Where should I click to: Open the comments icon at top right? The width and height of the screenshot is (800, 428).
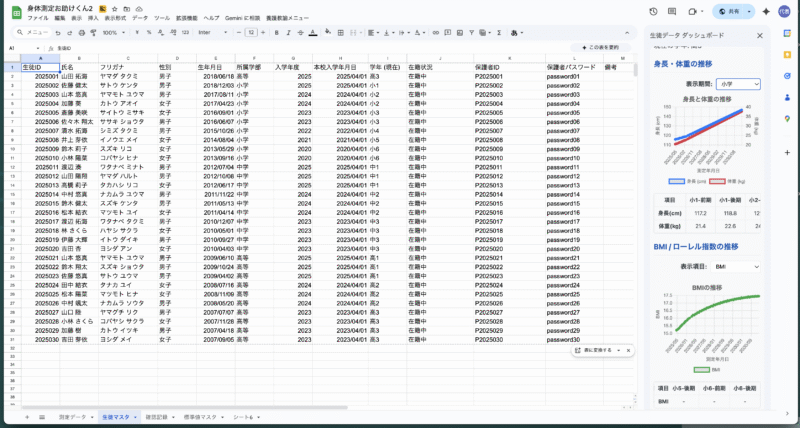click(x=673, y=12)
